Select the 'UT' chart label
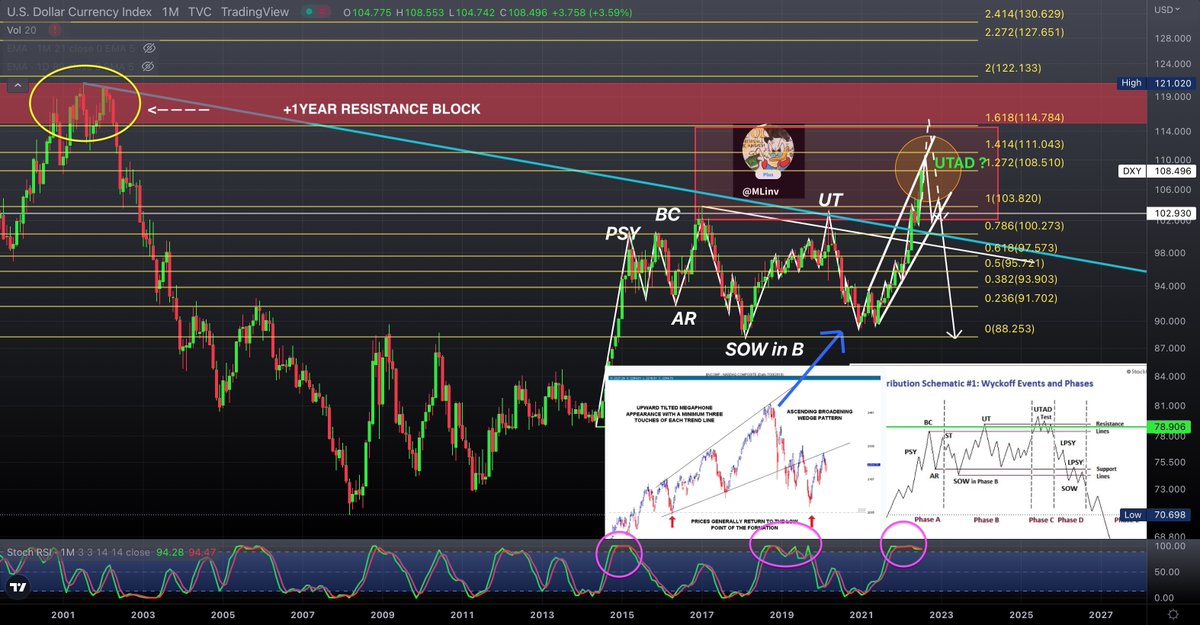 pyautogui.click(x=830, y=200)
